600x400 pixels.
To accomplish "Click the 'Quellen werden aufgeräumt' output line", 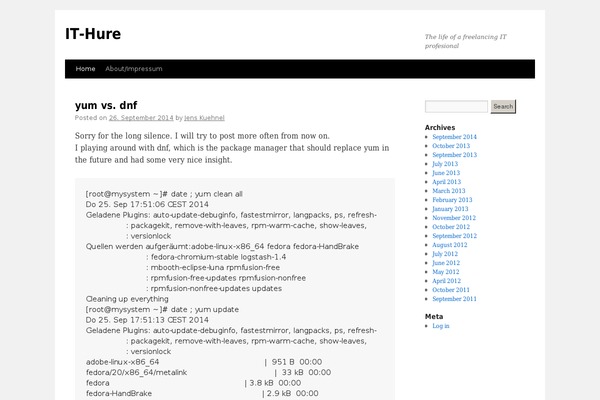I will click(222, 247).
